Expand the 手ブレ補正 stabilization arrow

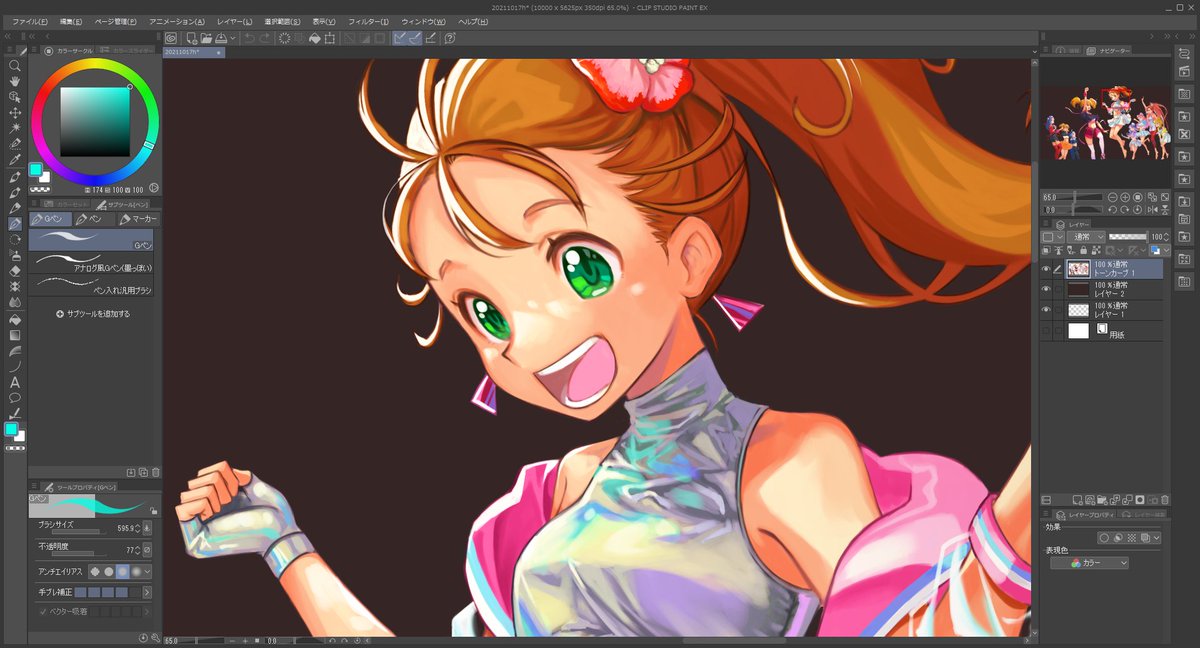coord(148,592)
